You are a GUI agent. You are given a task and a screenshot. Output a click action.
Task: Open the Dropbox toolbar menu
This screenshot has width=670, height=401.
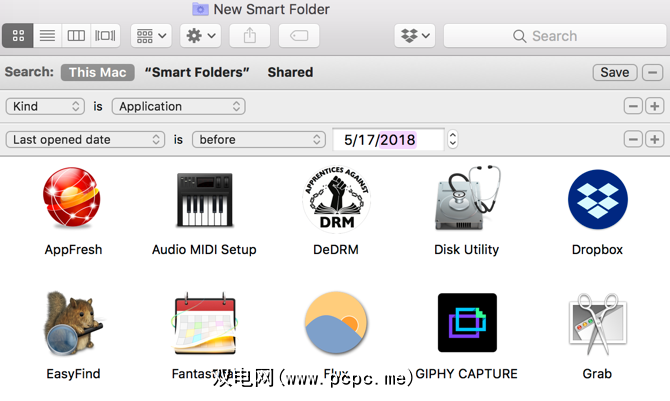[415, 35]
